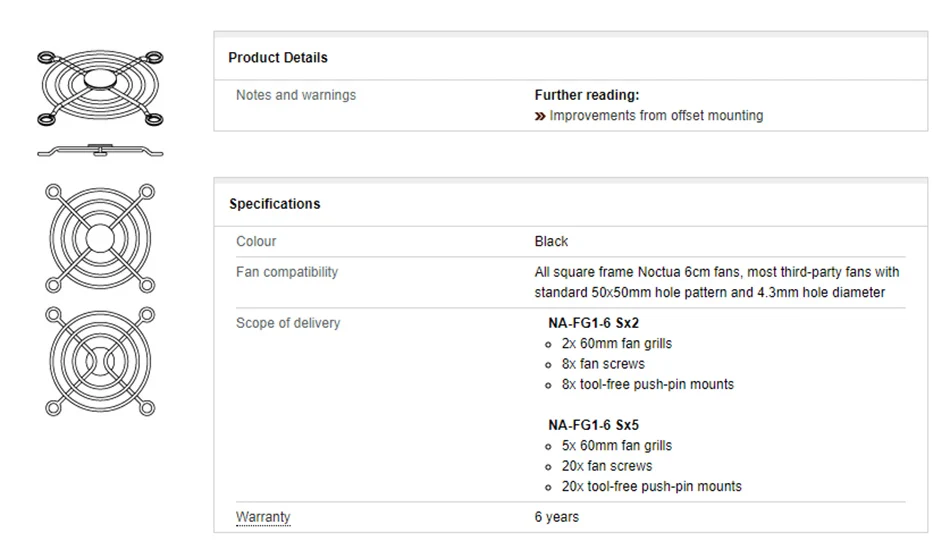Click the NA-FG1-6 Sx2 heading
The image size is (950, 558).
593,323
